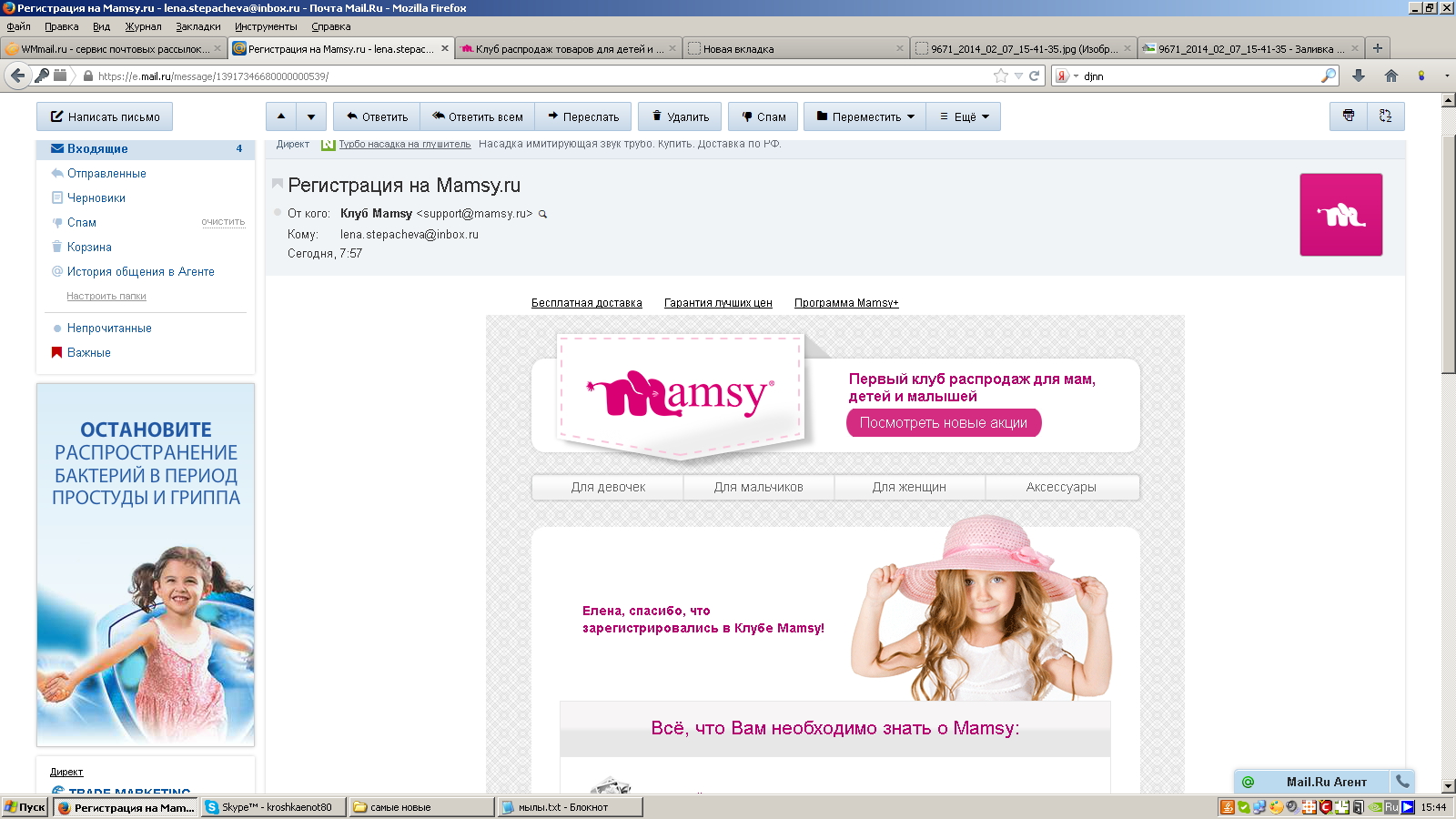Click Посмотреть новые акции button
This screenshot has width=1456, height=819.
point(944,422)
